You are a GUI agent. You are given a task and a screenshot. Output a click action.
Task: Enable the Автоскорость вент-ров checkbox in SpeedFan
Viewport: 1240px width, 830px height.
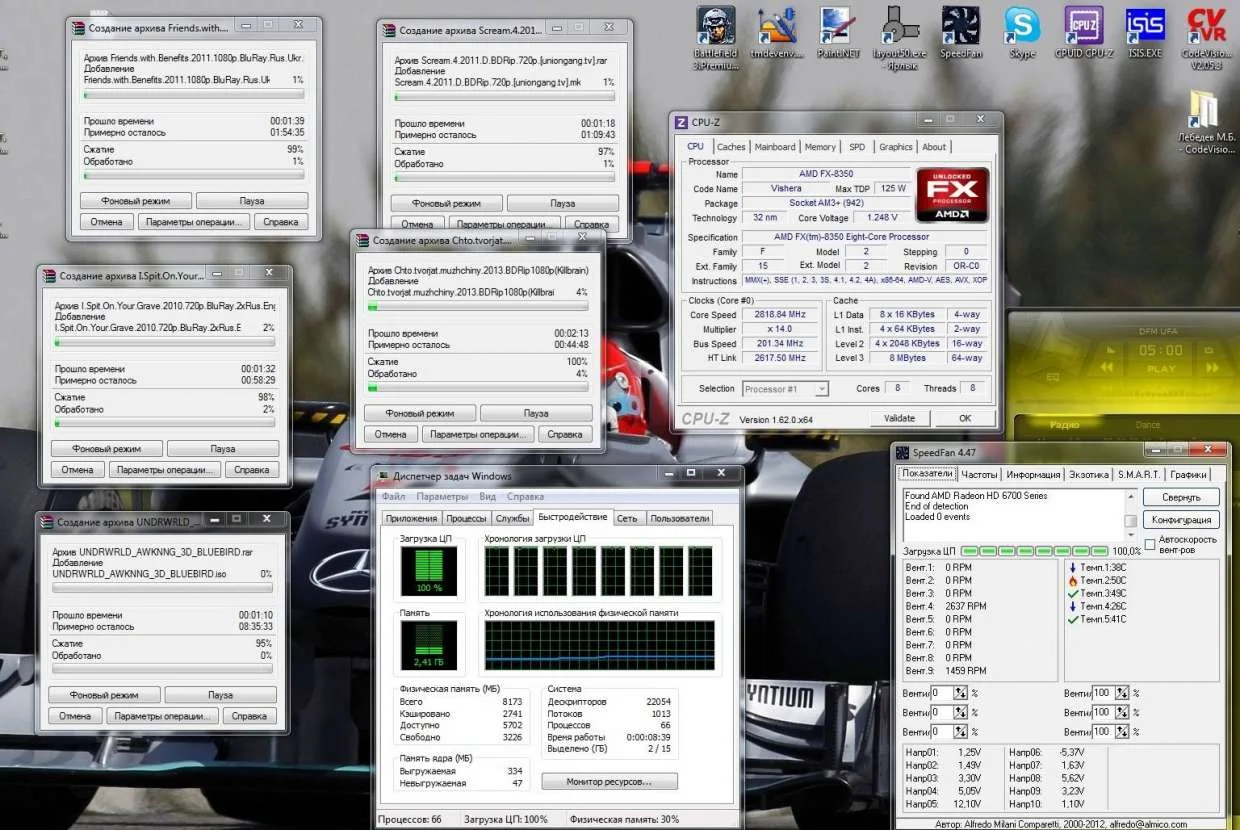pyautogui.click(x=1150, y=545)
